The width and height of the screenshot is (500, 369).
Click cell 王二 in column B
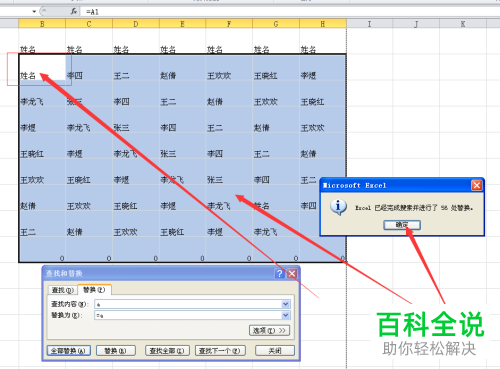click(42, 224)
